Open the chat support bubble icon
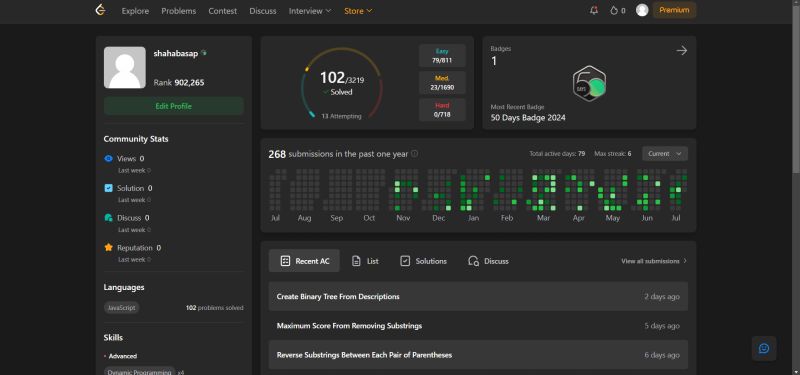 (x=764, y=348)
